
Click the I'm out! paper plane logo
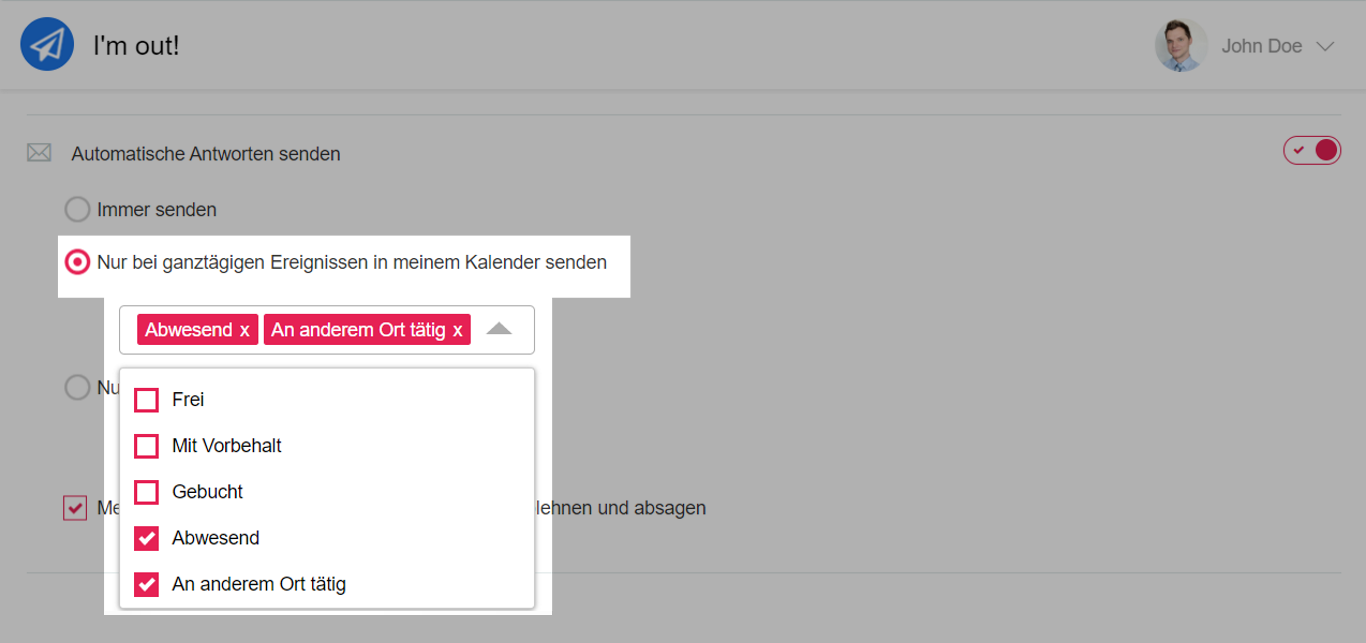point(47,45)
